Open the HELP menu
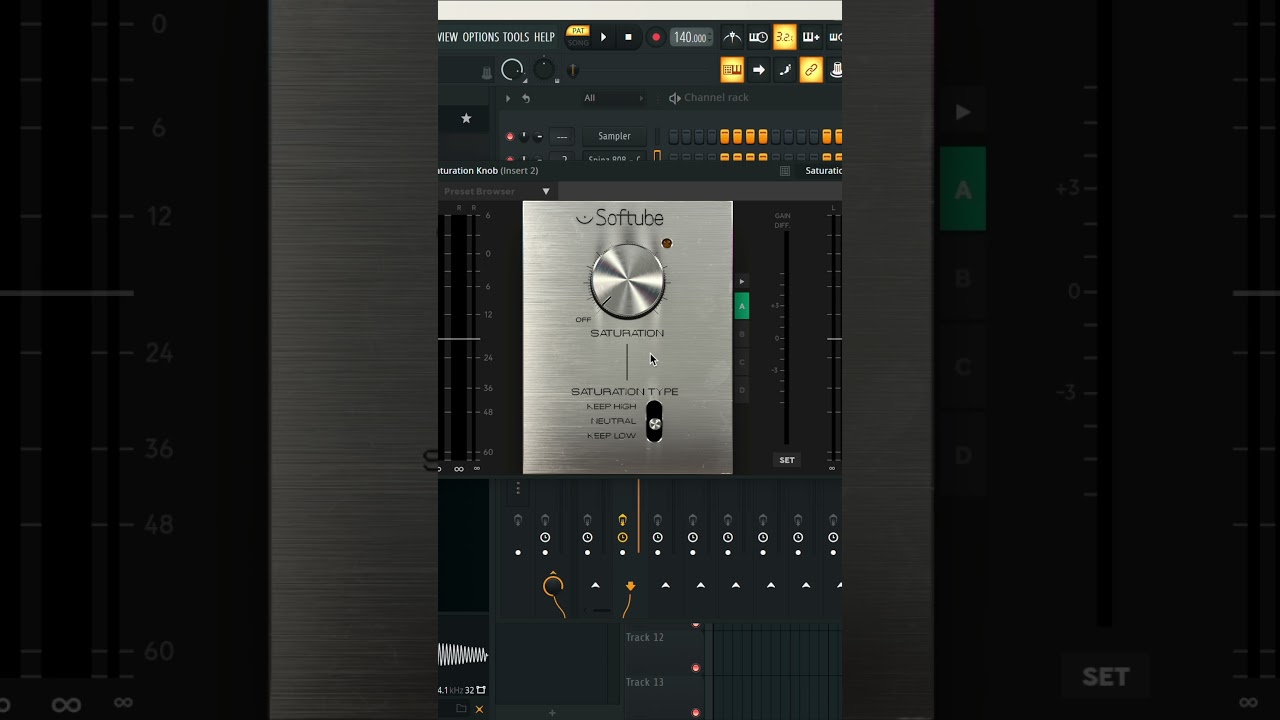 pyautogui.click(x=544, y=37)
